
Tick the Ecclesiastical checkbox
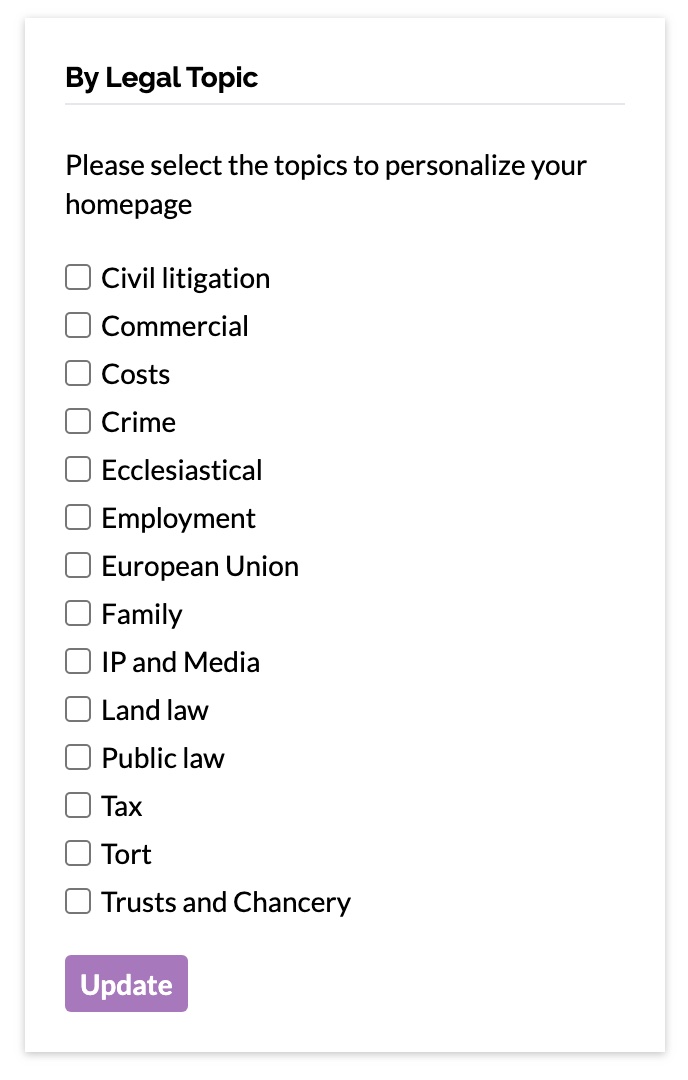point(78,469)
